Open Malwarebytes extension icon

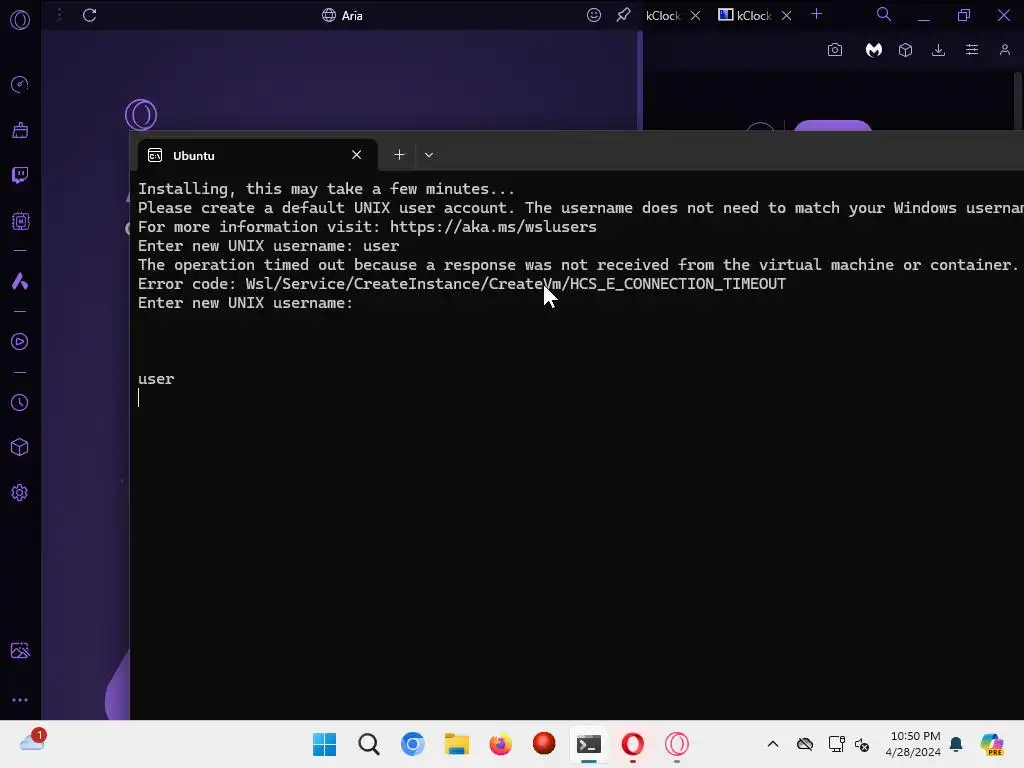click(x=874, y=50)
